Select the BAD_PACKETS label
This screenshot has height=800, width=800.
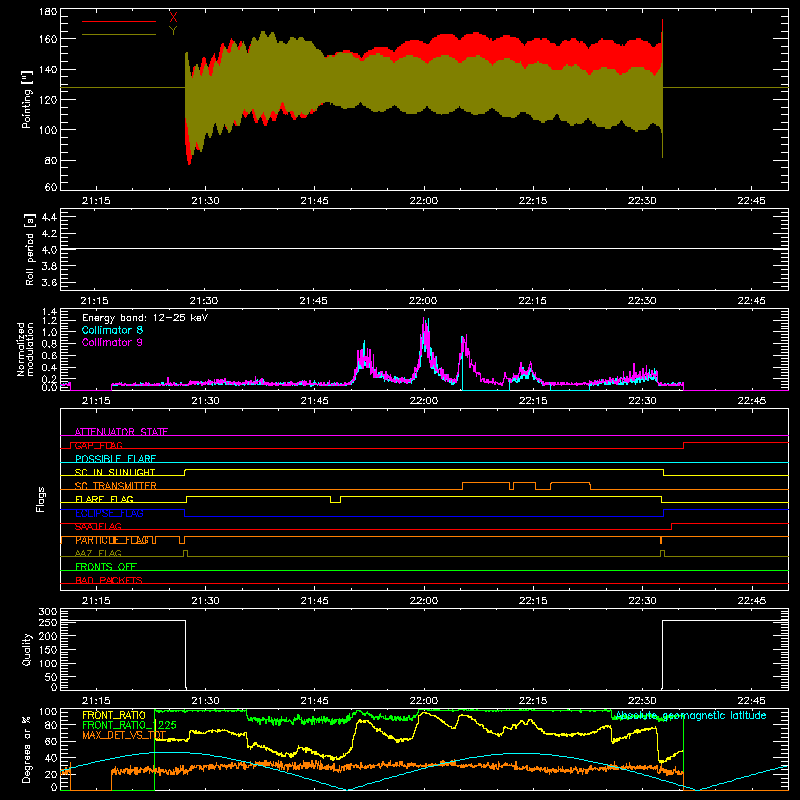(x=109, y=580)
